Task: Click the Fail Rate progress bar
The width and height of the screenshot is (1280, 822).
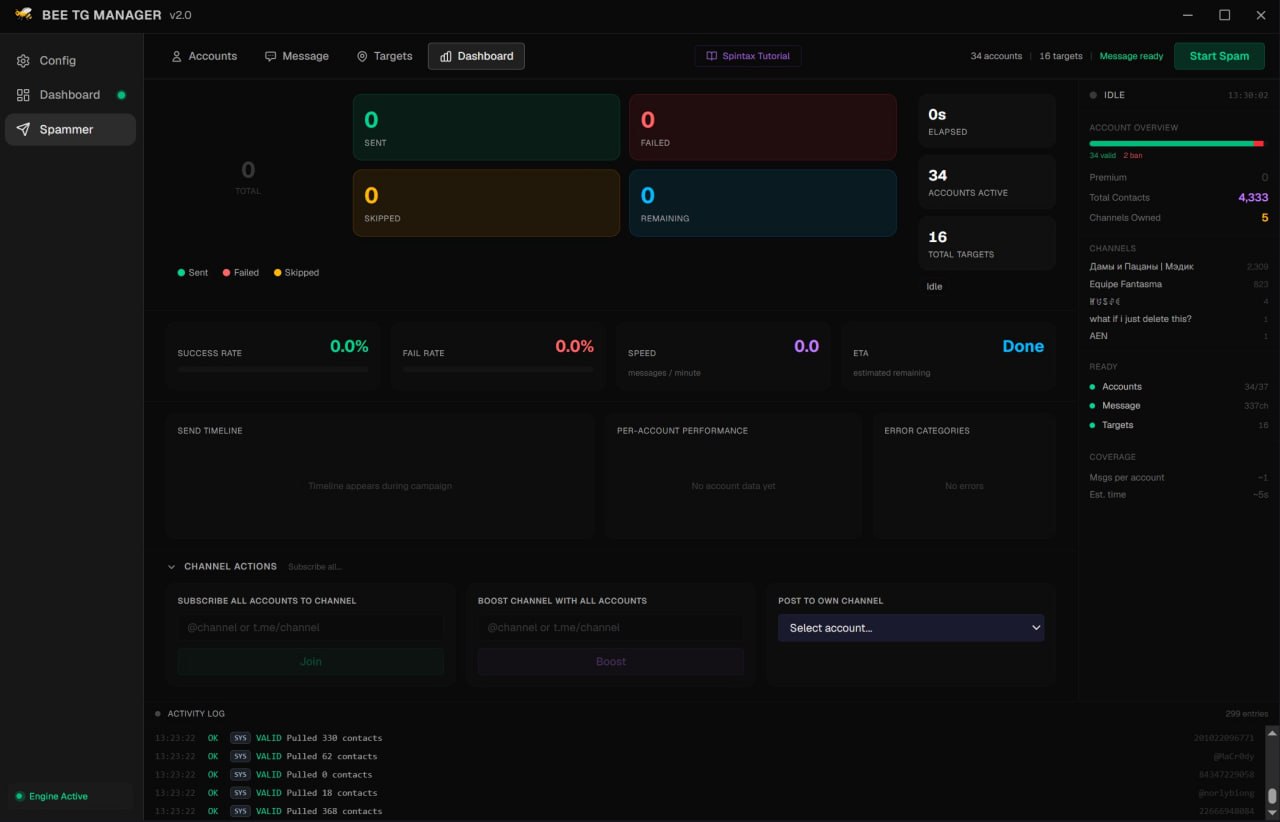Action: (498, 370)
